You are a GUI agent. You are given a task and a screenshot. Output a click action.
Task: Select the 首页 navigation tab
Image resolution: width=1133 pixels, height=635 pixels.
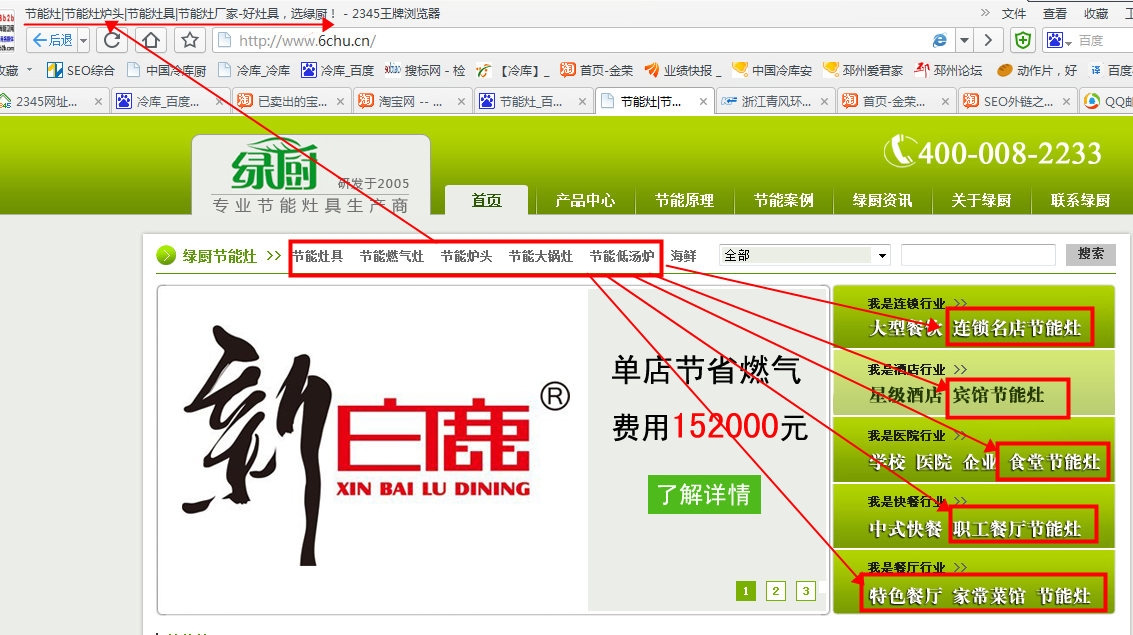486,200
